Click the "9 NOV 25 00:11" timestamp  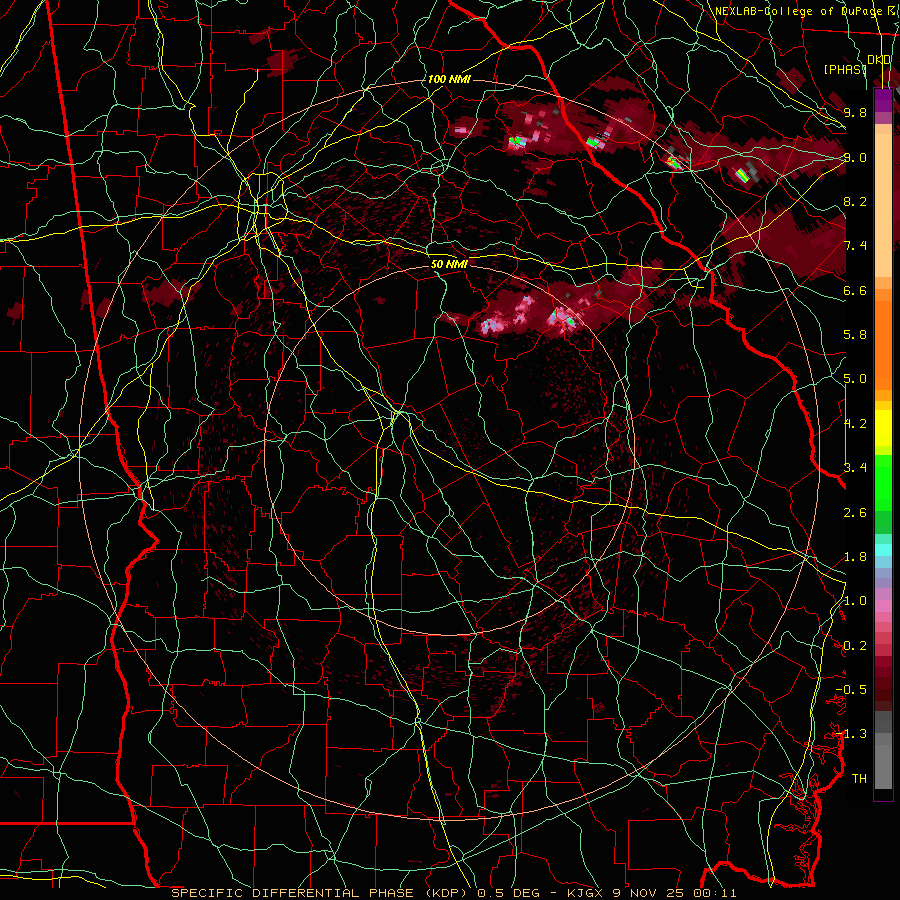(x=673, y=893)
